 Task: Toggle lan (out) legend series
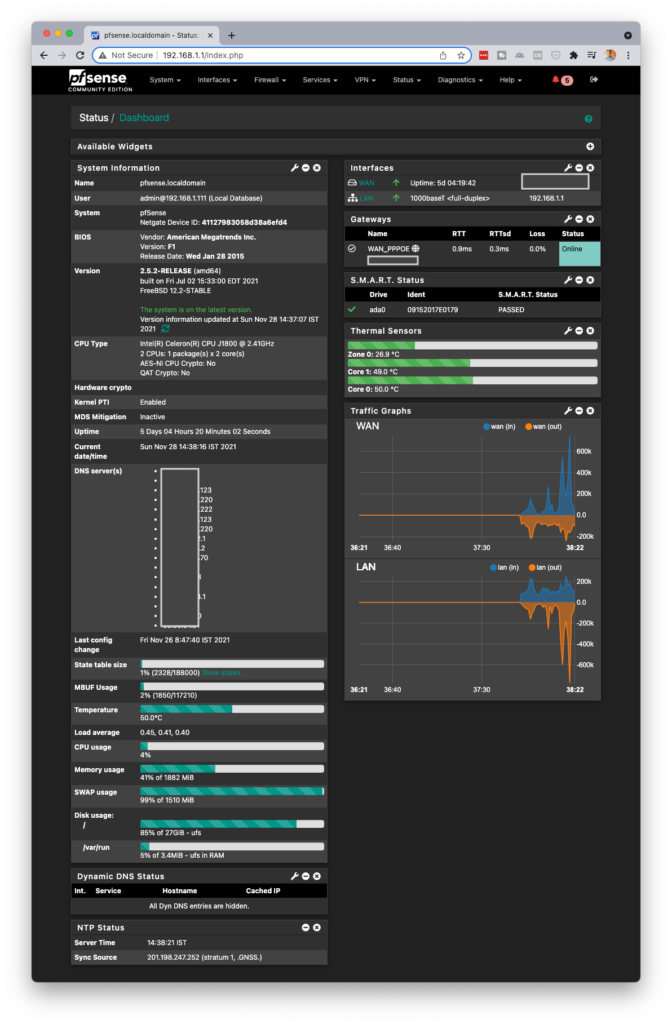tap(545, 568)
